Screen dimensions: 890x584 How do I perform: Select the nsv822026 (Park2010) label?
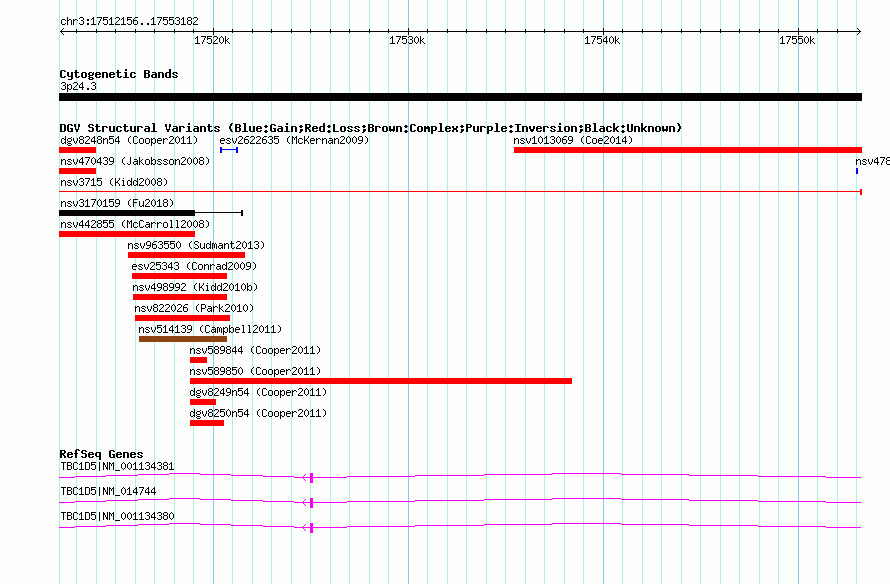click(194, 308)
